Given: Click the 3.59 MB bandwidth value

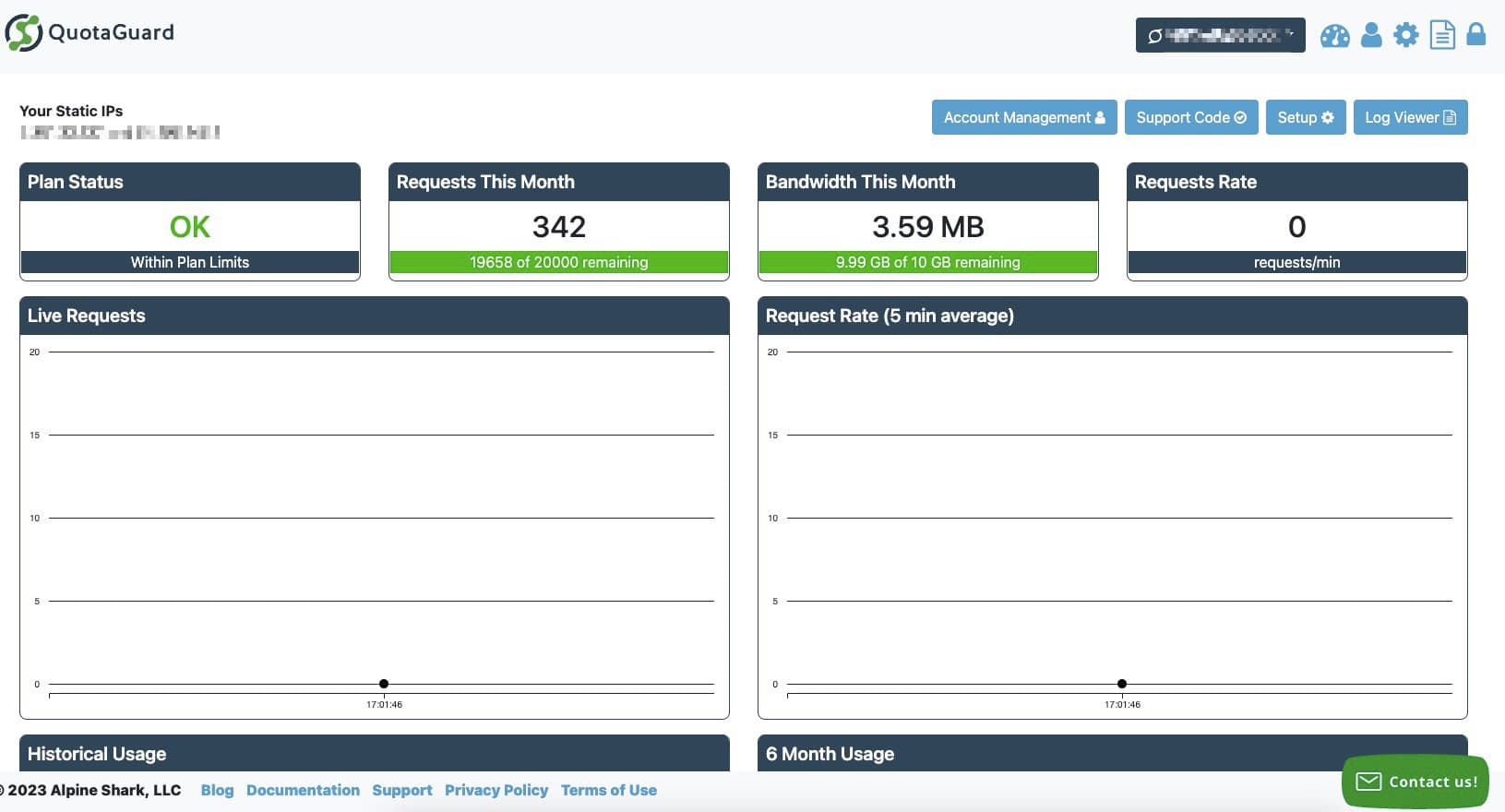Looking at the screenshot, I should 928,226.
